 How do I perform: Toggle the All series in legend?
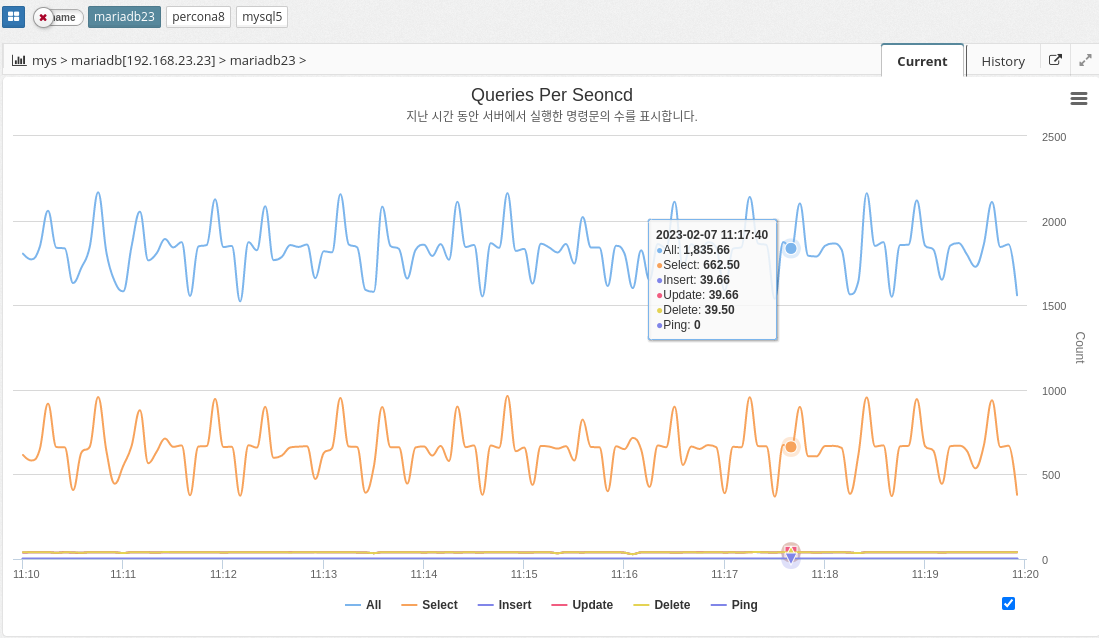(x=364, y=605)
